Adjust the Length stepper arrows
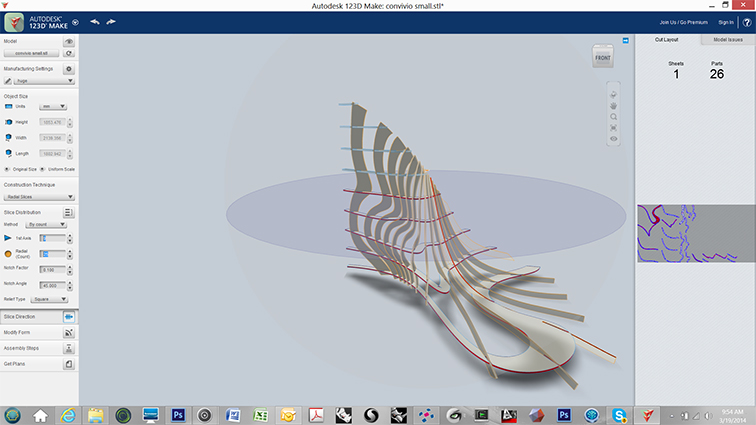Viewport: 756px width, 425px height. click(70, 154)
